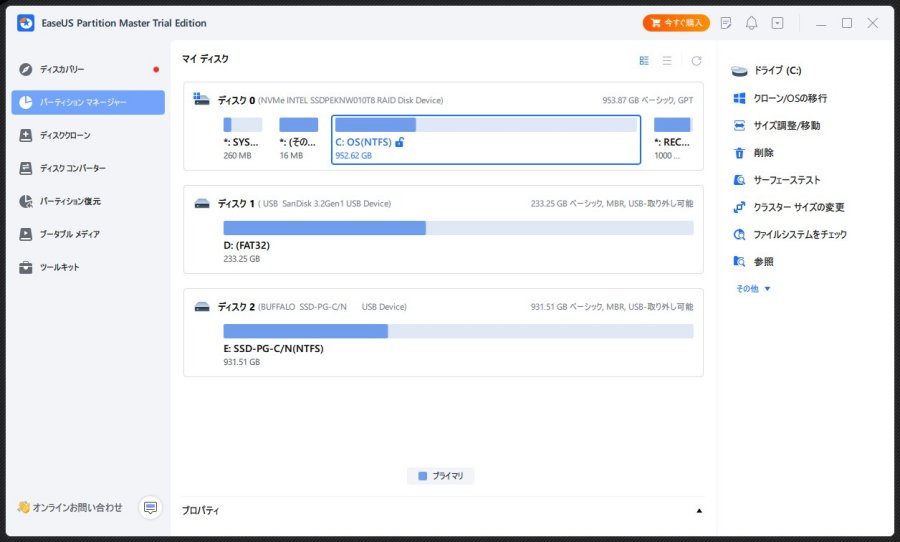900x542 pixels.
Task: Select クローン/OSの移行 action
Action: coord(781,98)
